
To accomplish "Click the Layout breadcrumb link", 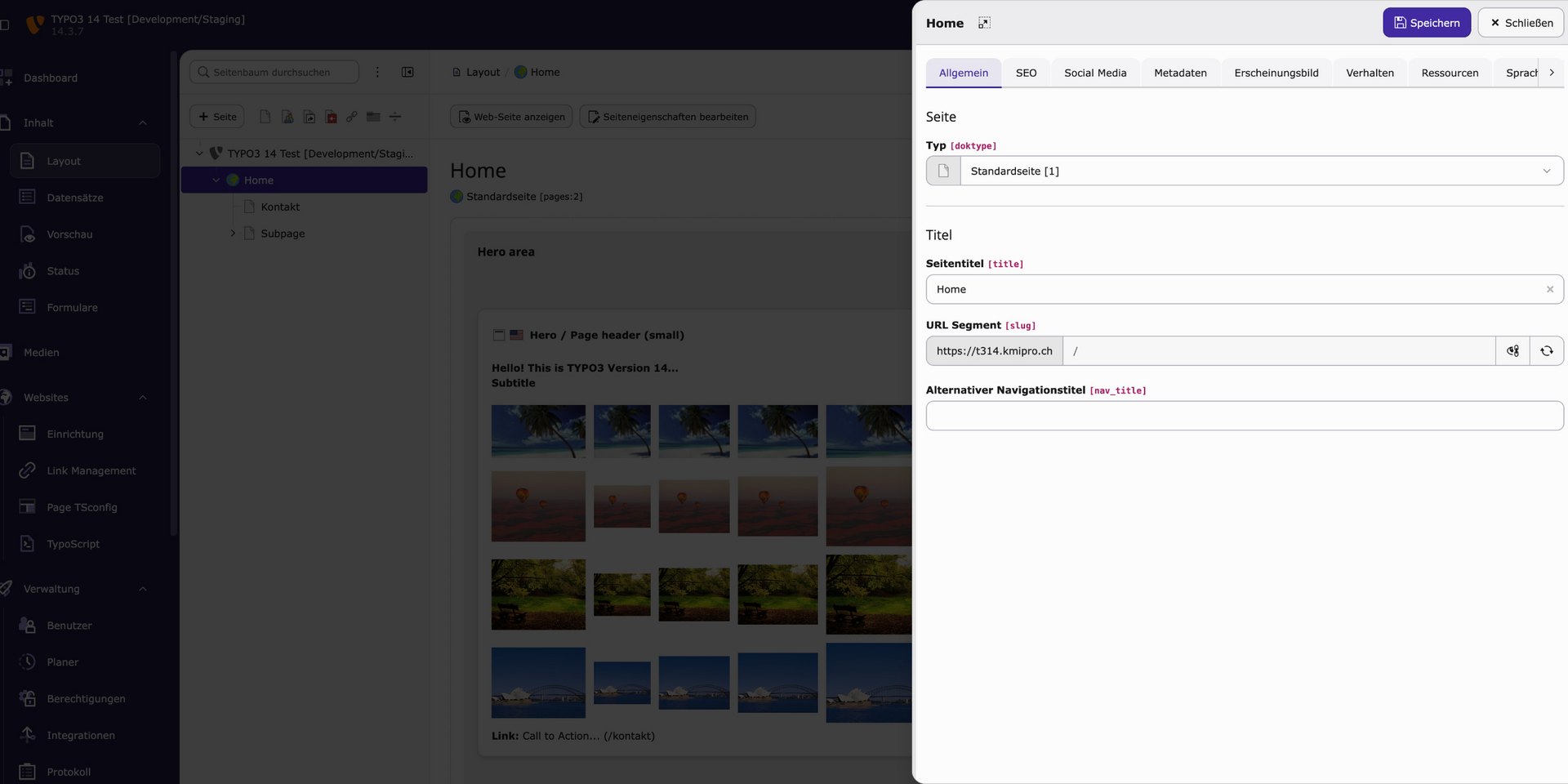I will point(483,72).
